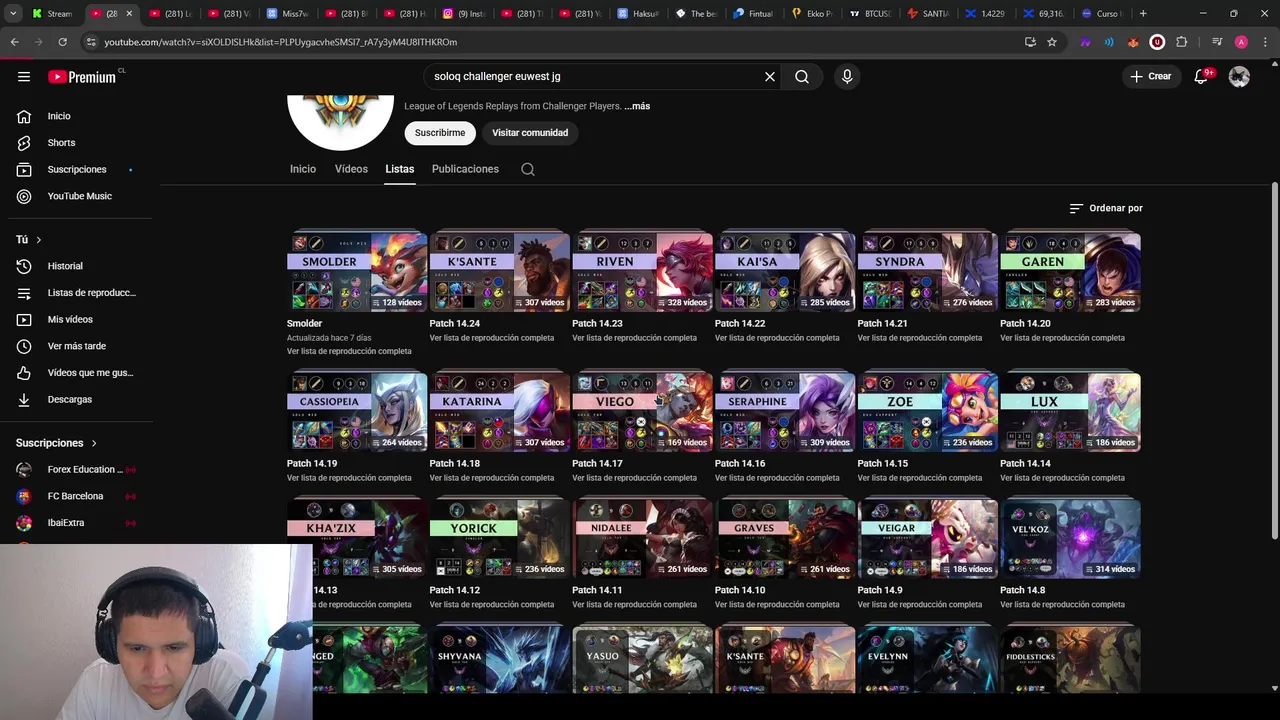Viewport: 1280px width, 720px height.
Task: Expand the Tú section chevron
Action: 38,240
